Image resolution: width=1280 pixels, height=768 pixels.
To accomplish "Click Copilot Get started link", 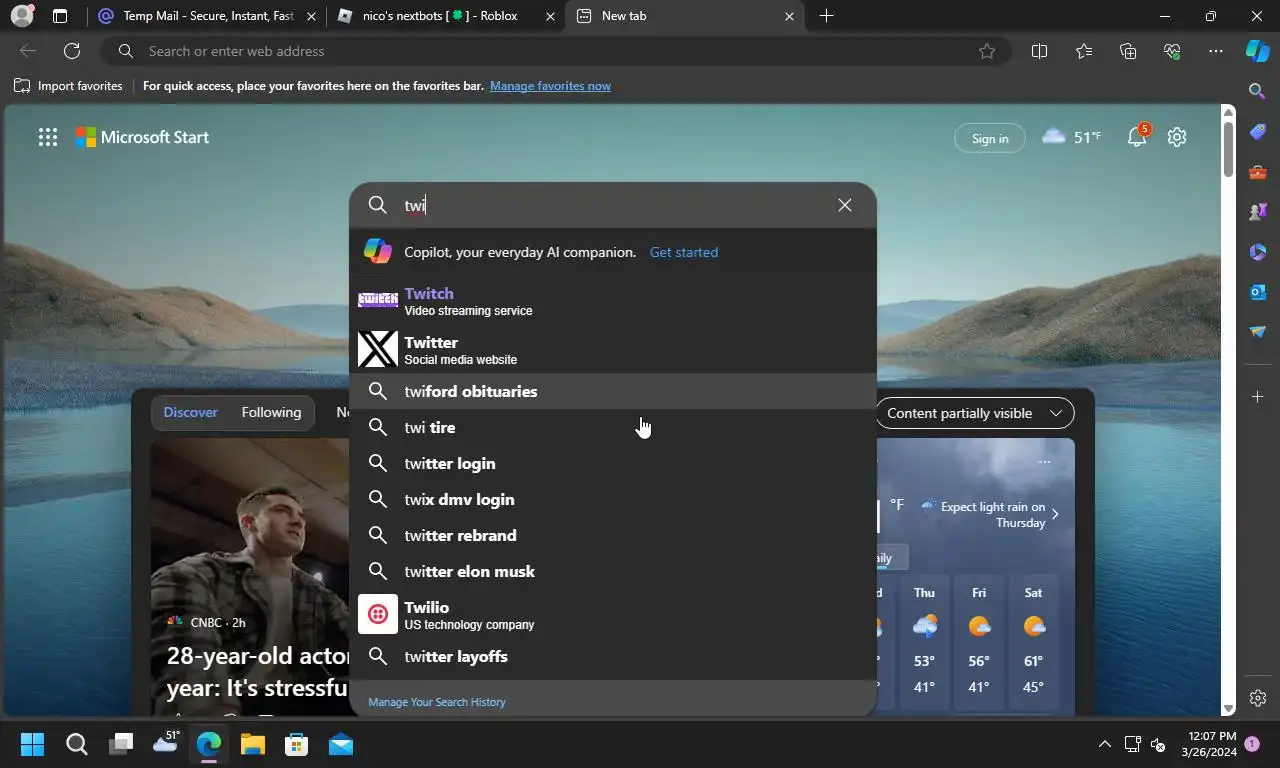I will pos(684,252).
